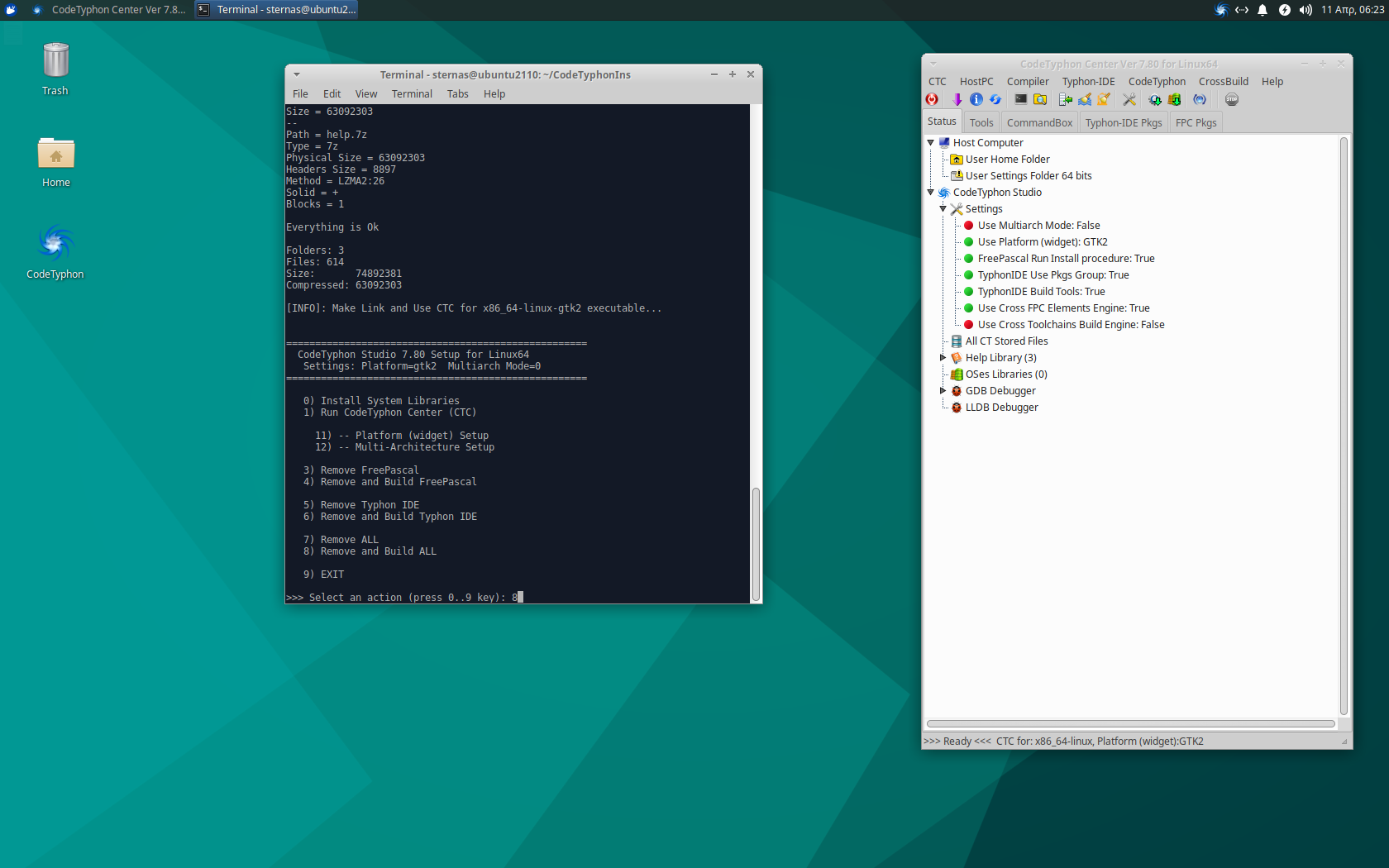This screenshot has width=1389, height=868.
Task: Click the red power/exit icon in CTC toolbar
Action: coord(932,100)
